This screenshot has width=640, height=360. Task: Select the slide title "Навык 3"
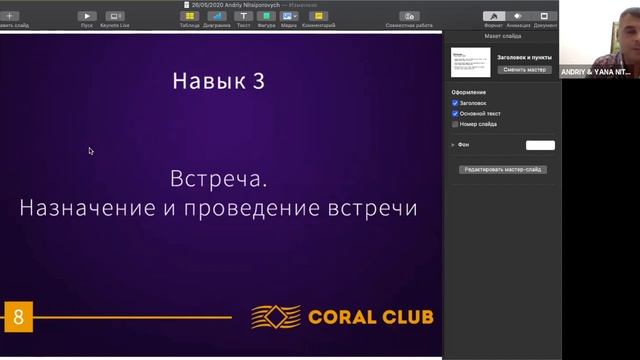click(218, 81)
